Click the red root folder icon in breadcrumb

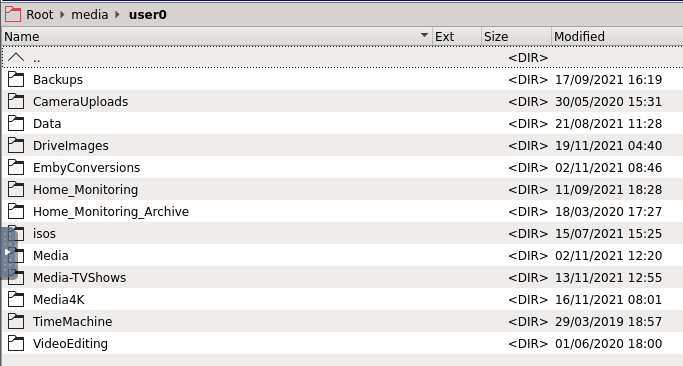pos(13,14)
